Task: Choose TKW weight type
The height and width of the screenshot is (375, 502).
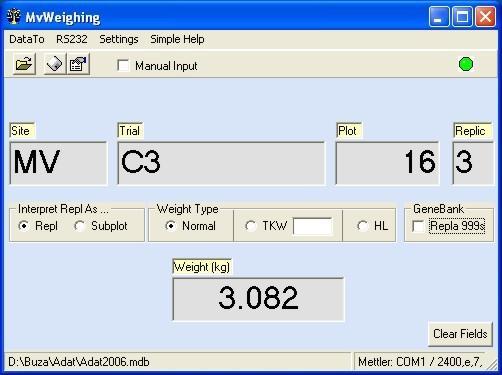Action: coord(250,226)
